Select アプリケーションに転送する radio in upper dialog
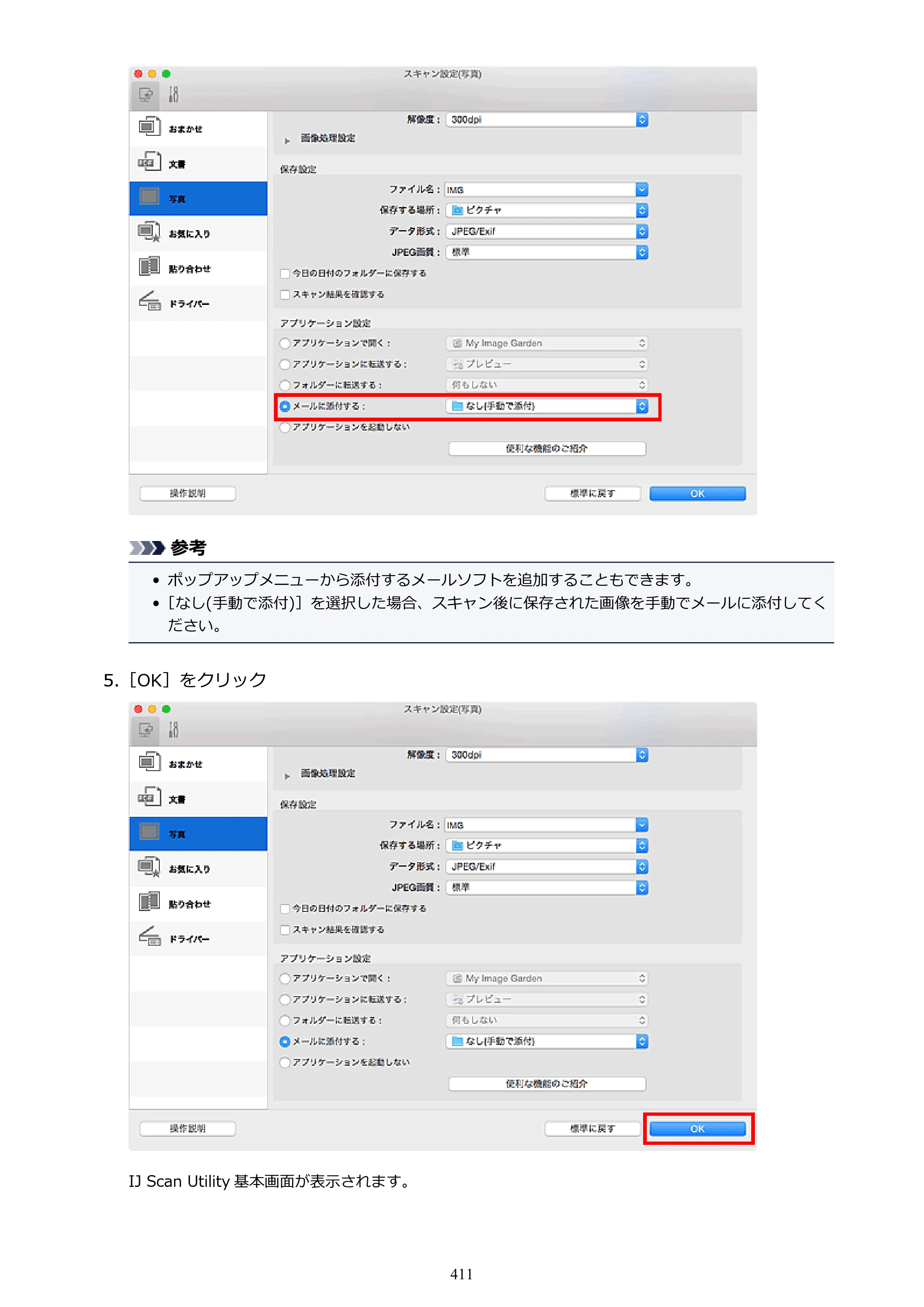The width and height of the screenshot is (924, 1307). tap(285, 365)
